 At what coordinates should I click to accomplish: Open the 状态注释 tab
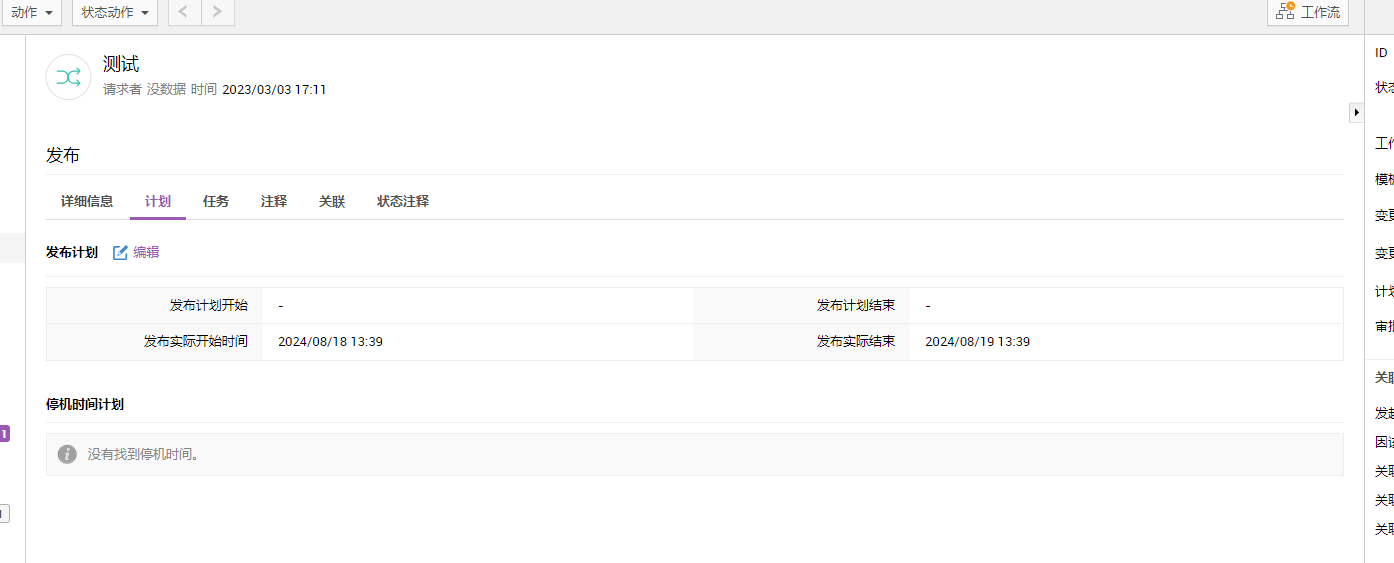pyautogui.click(x=403, y=201)
